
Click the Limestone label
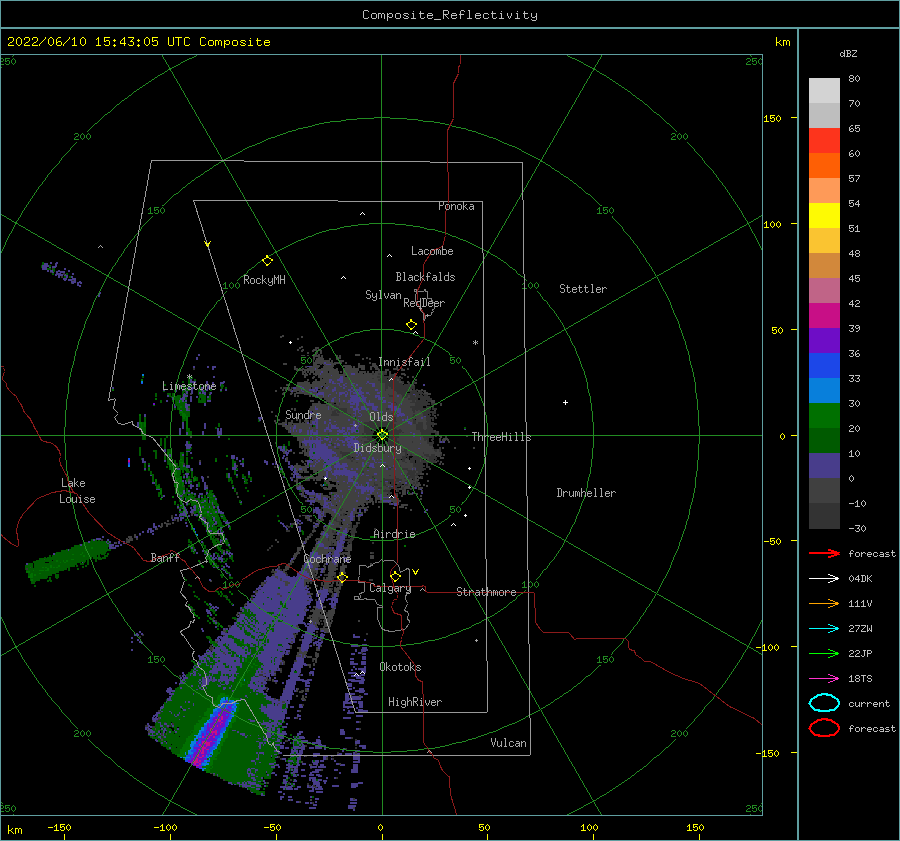189,386
